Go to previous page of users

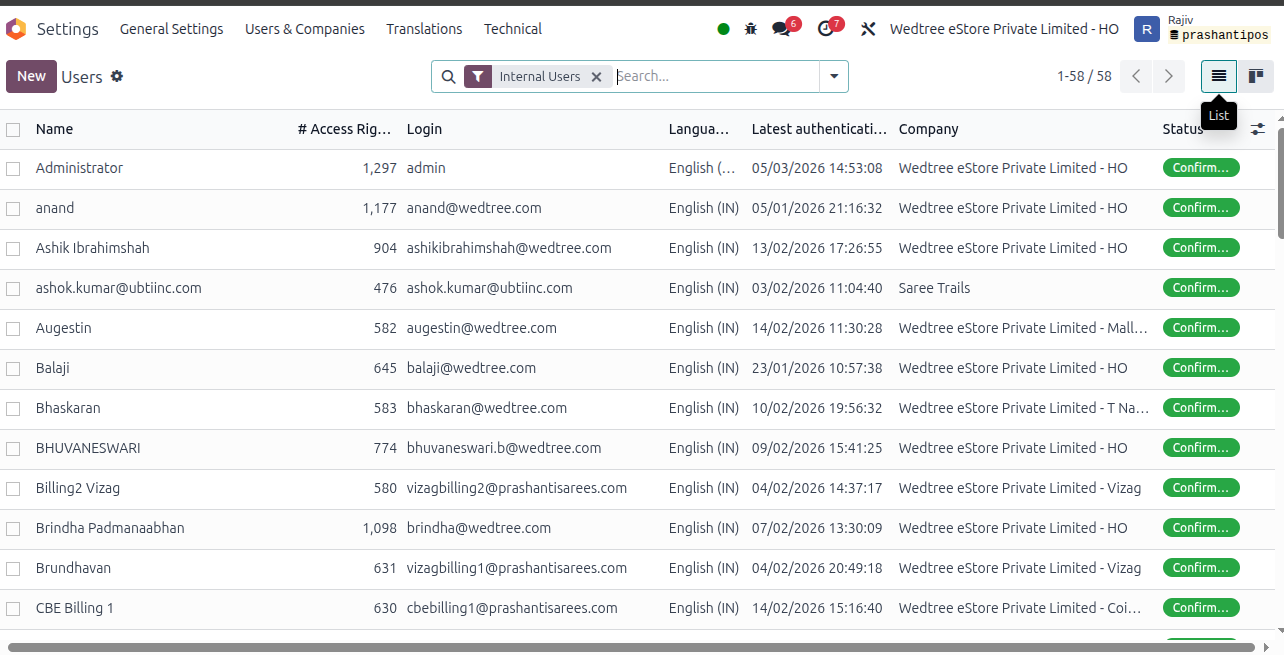1136,76
